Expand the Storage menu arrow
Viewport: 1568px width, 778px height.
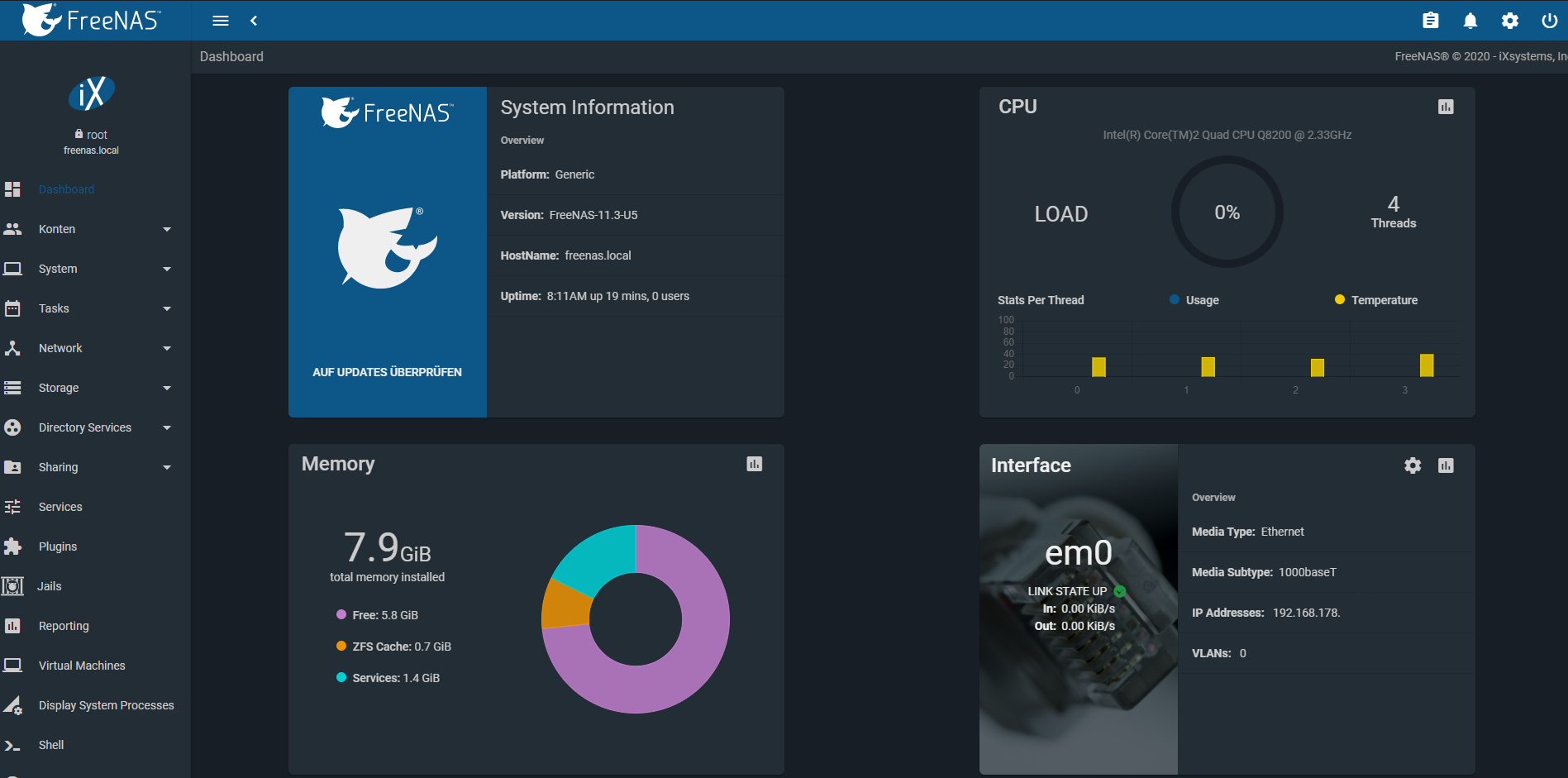point(167,388)
